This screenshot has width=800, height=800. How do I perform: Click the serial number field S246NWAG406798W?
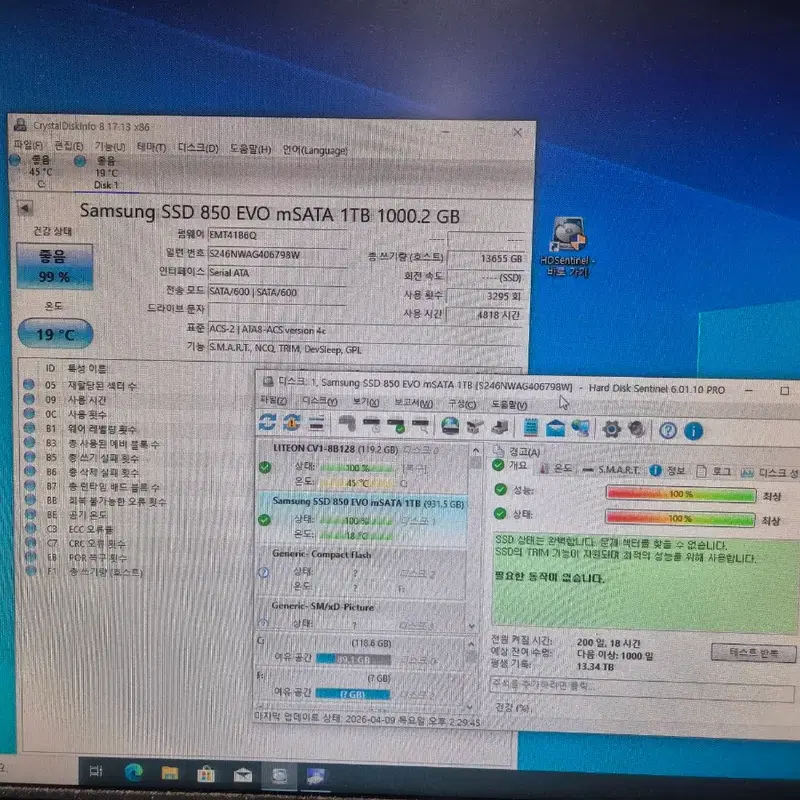277,254
